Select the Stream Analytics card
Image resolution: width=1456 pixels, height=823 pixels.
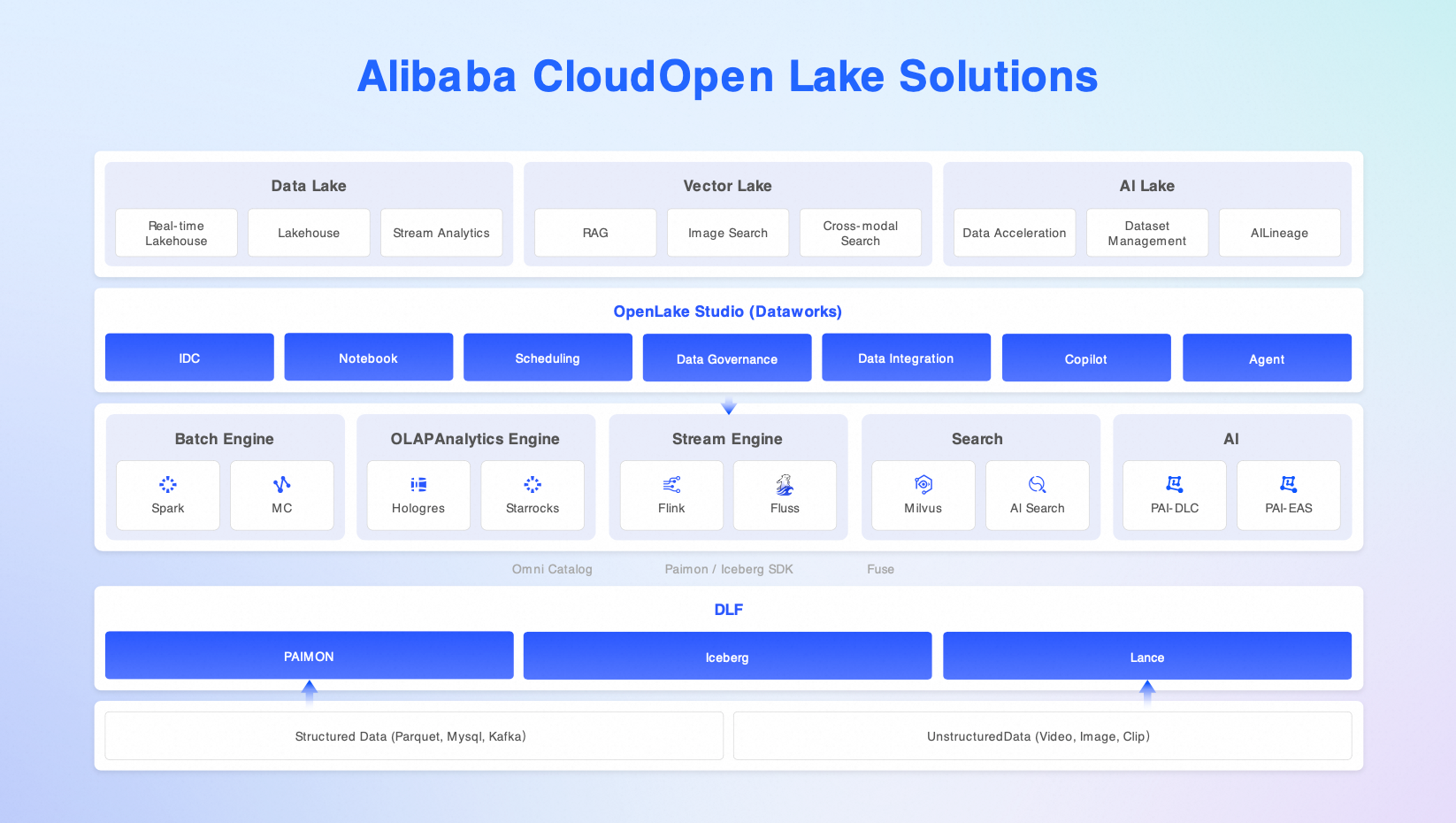coord(441,233)
